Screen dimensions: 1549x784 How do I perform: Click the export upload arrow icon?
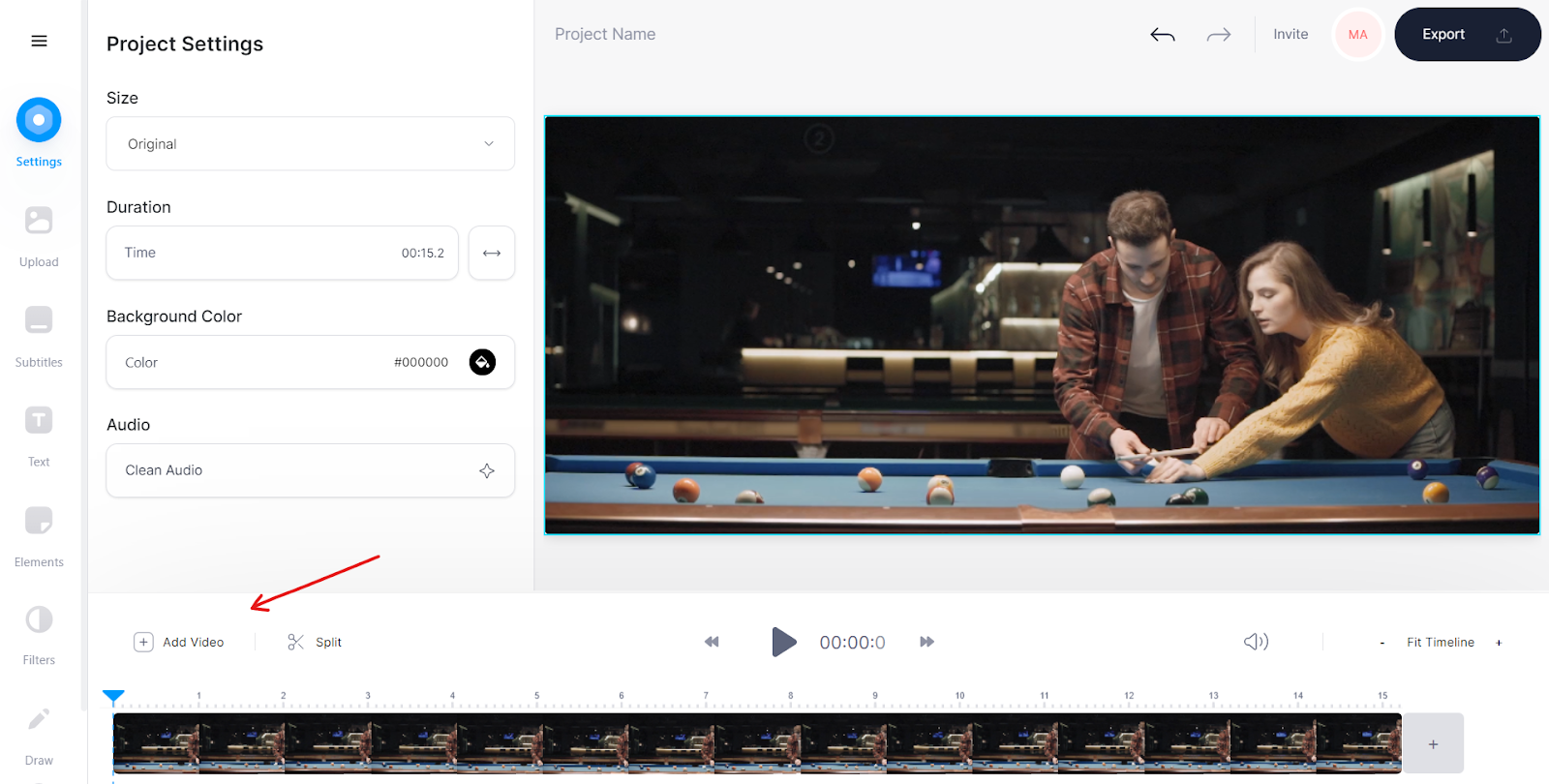(x=1503, y=35)
